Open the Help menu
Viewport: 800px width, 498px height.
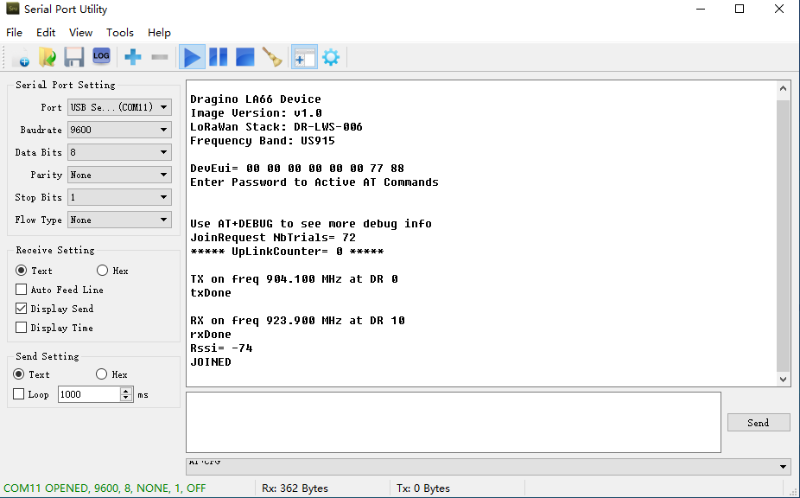click(x=159, y=32)
